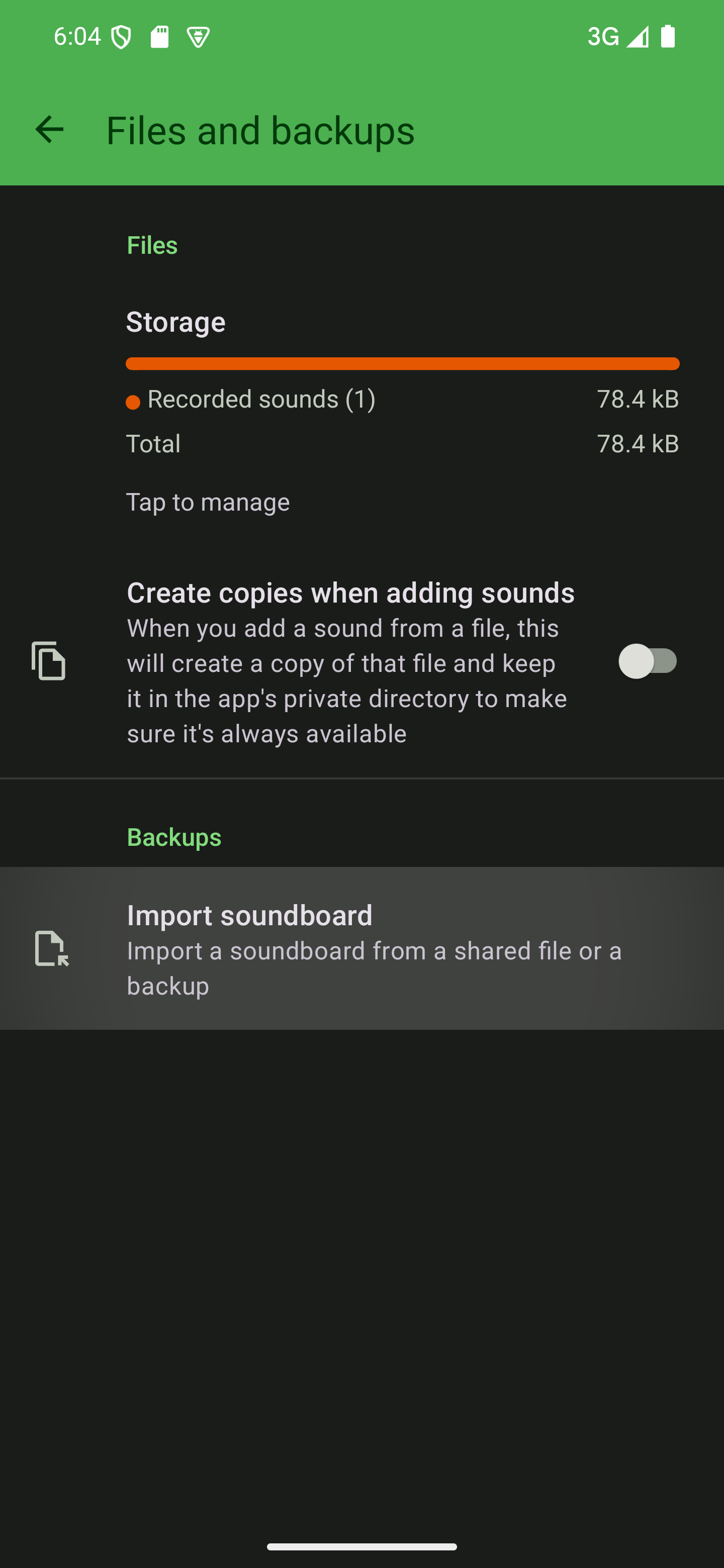This screenshot has height=1568, width=724.
Task: Tap the bottom home gesture bar
Action: click(361, 1547)
